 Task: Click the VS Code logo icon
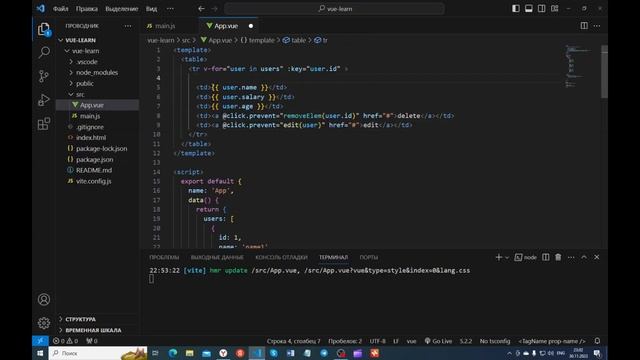[x=41, y=8]
